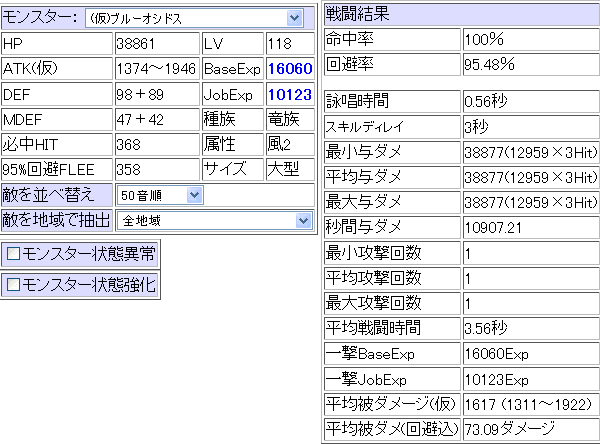Click the スキルディレイ label cell
The image size is (600, 444).
[392, 127]
